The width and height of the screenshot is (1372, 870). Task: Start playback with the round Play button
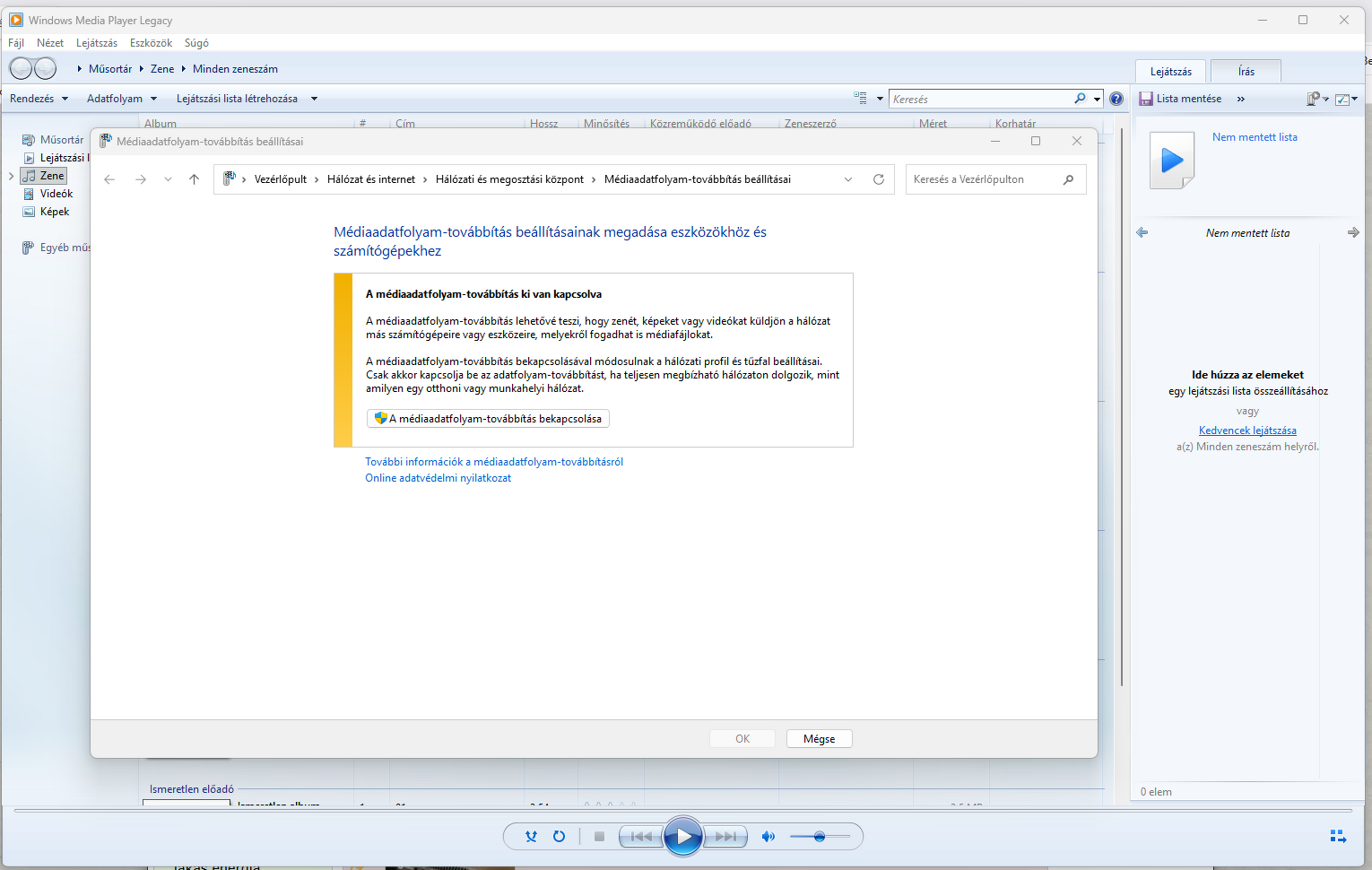pos(683,837)
